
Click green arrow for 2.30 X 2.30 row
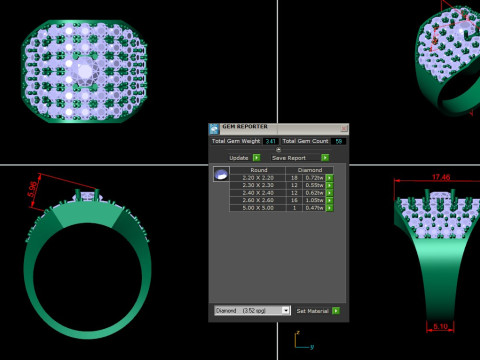(x=329, y=185)
